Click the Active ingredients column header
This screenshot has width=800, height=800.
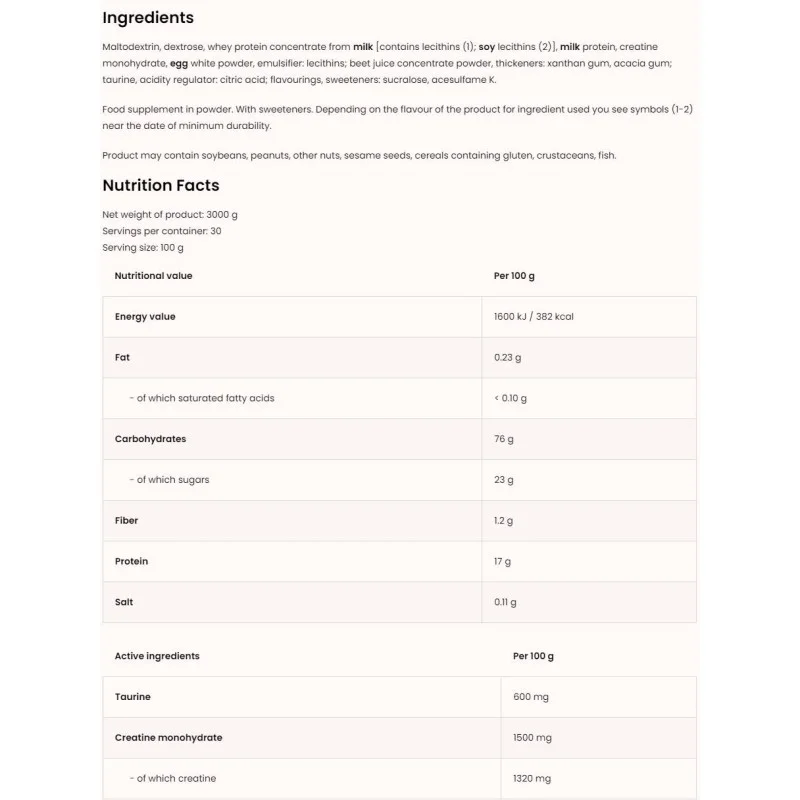(157, 656)
